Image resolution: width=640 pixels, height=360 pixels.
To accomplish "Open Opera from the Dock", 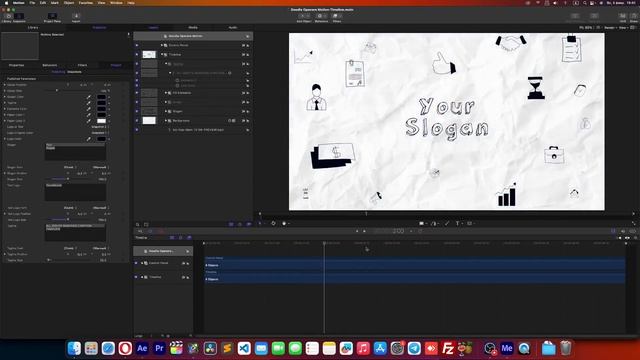I will pyautogui.click(x=125, y=348).
